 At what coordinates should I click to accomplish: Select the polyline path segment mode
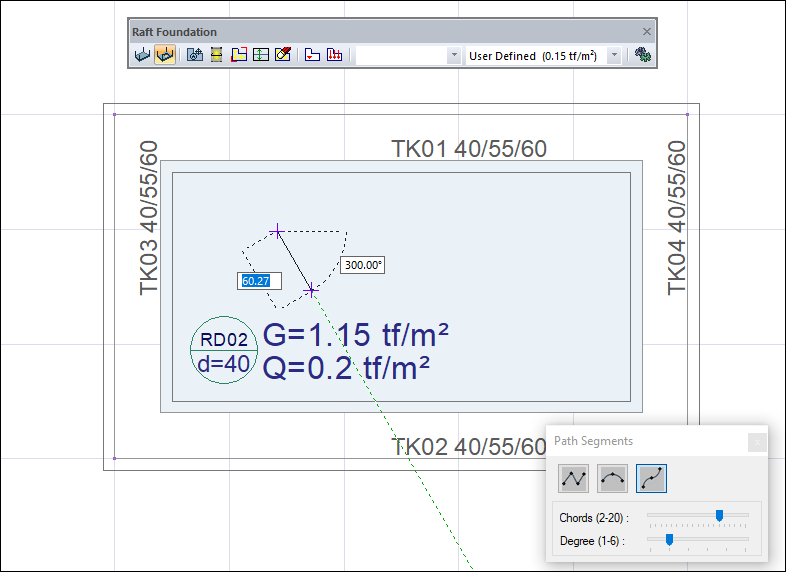[574, 479]
